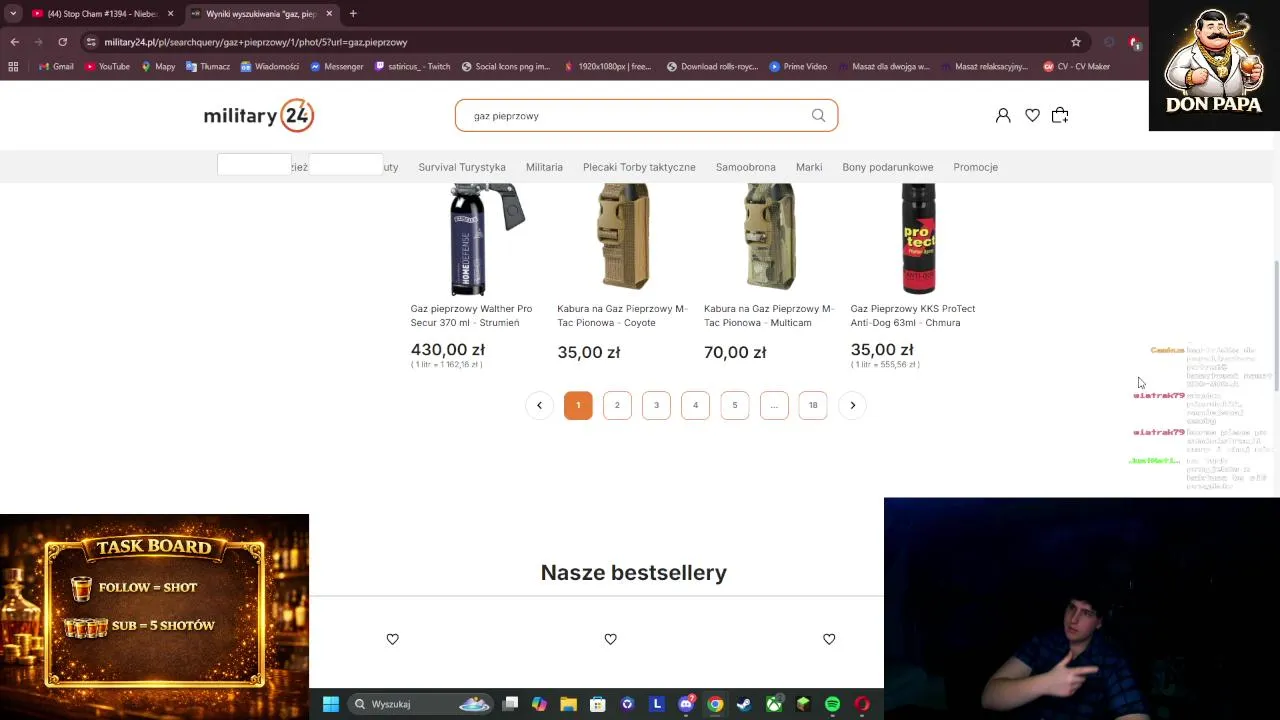This screenshot has height=720, width=1280.
Task: Toggle favorite heart on first bestseller item
Action: click(392, 639)
